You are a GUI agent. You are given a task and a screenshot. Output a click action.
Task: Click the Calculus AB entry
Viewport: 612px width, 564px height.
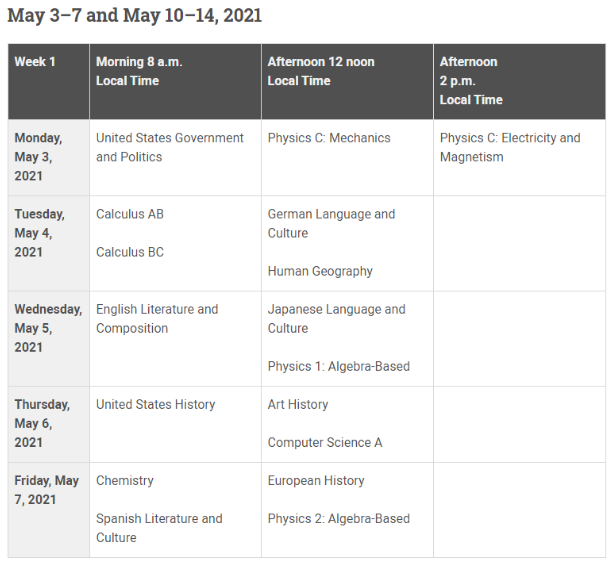130,214
